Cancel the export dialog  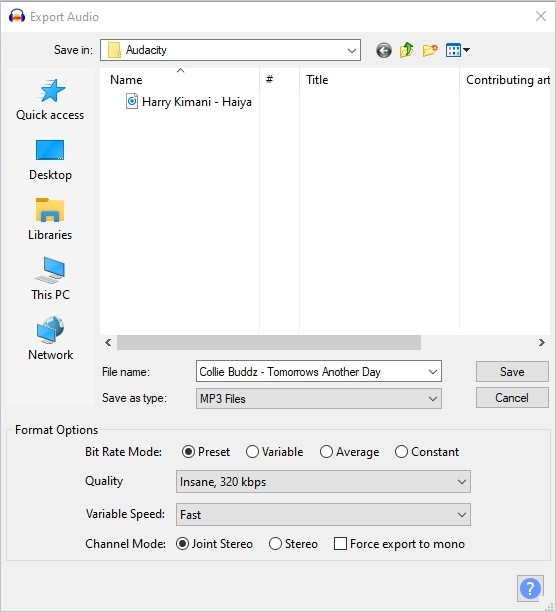(x=512, y=398)
